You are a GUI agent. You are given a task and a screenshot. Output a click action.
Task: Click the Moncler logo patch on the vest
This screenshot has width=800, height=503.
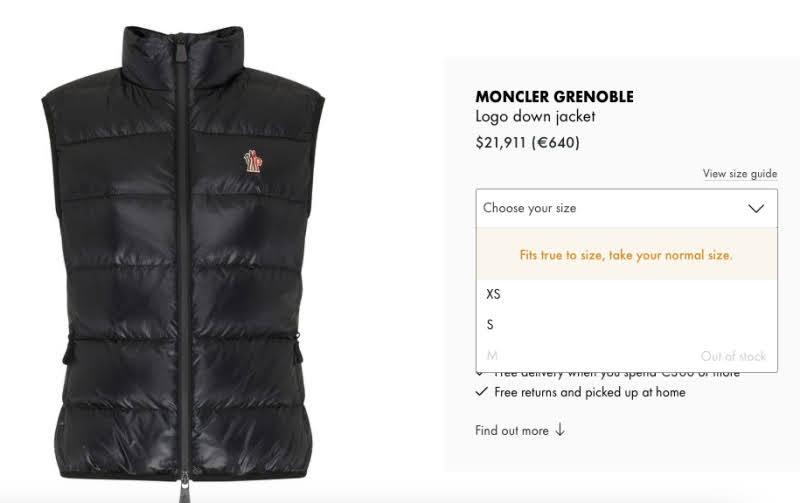[253, 161]
